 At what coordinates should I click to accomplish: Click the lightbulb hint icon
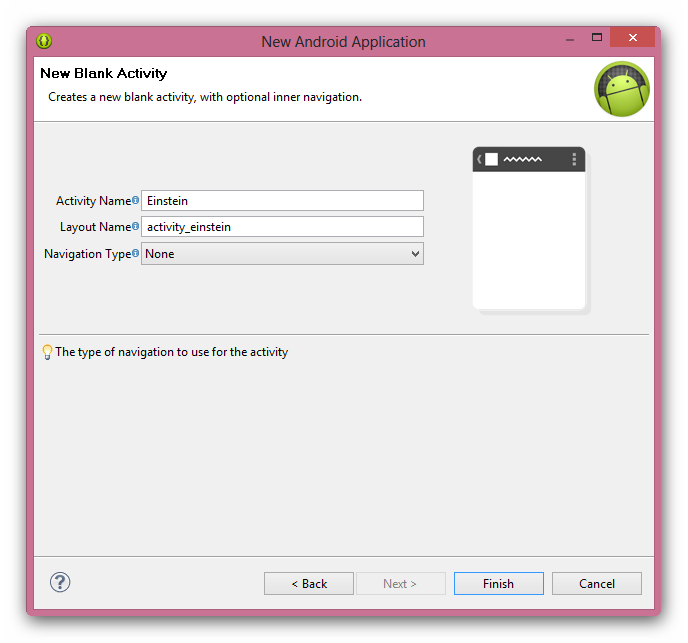tap(47, 352)
